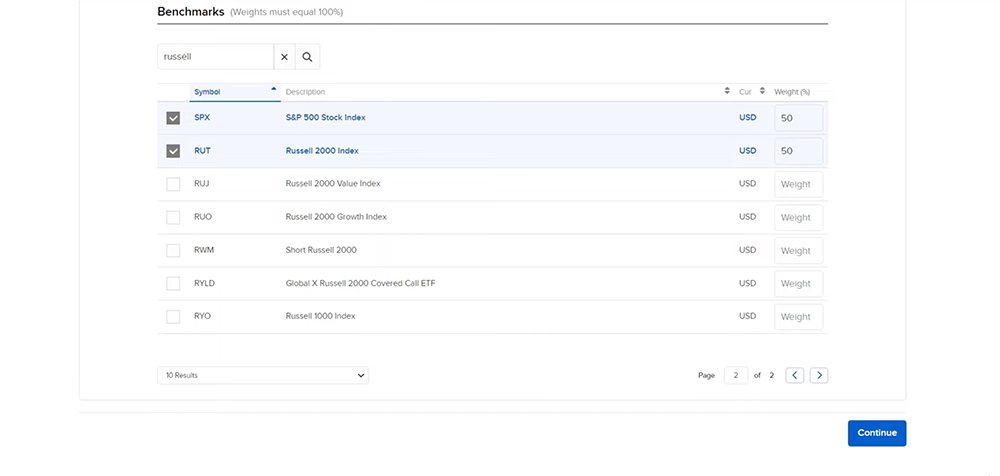This screenshot has width=1000, height=476.
Task: Click the S&P 500 Stock Index link
Action: coord(325,118)
